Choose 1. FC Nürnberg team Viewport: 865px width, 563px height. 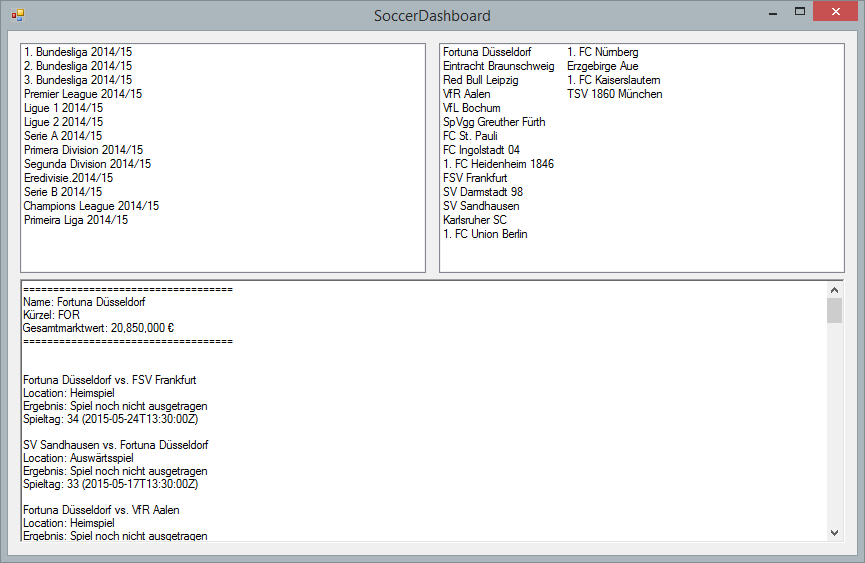(x=602, y=52)
